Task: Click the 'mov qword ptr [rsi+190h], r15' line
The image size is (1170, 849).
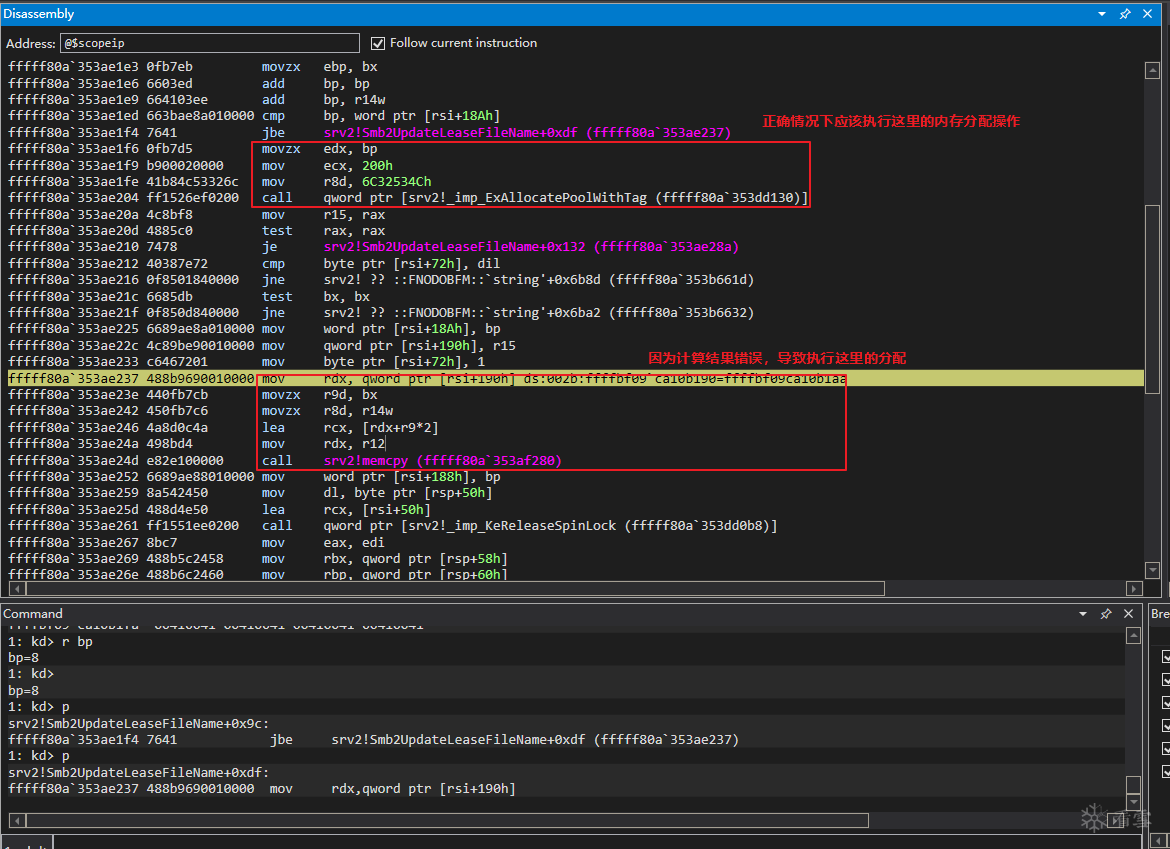Action: [x=262, y=345]
